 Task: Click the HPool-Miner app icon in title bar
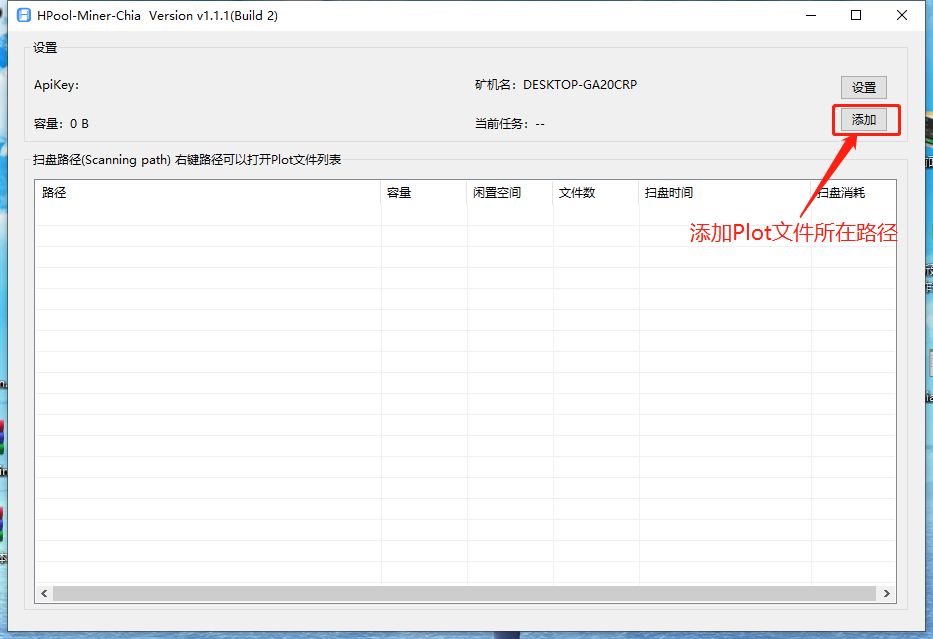coord(24,15)
